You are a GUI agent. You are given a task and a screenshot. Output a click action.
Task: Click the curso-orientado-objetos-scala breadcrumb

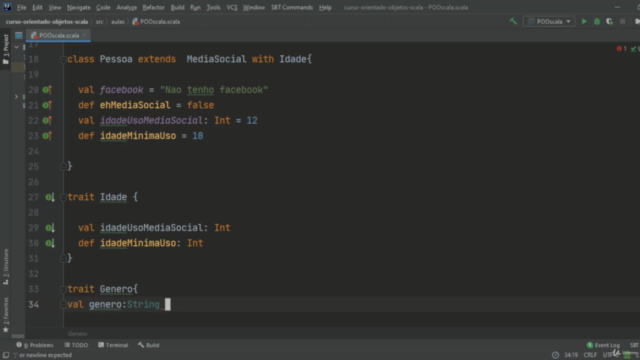pyautogui.click(x=47, y=22)
